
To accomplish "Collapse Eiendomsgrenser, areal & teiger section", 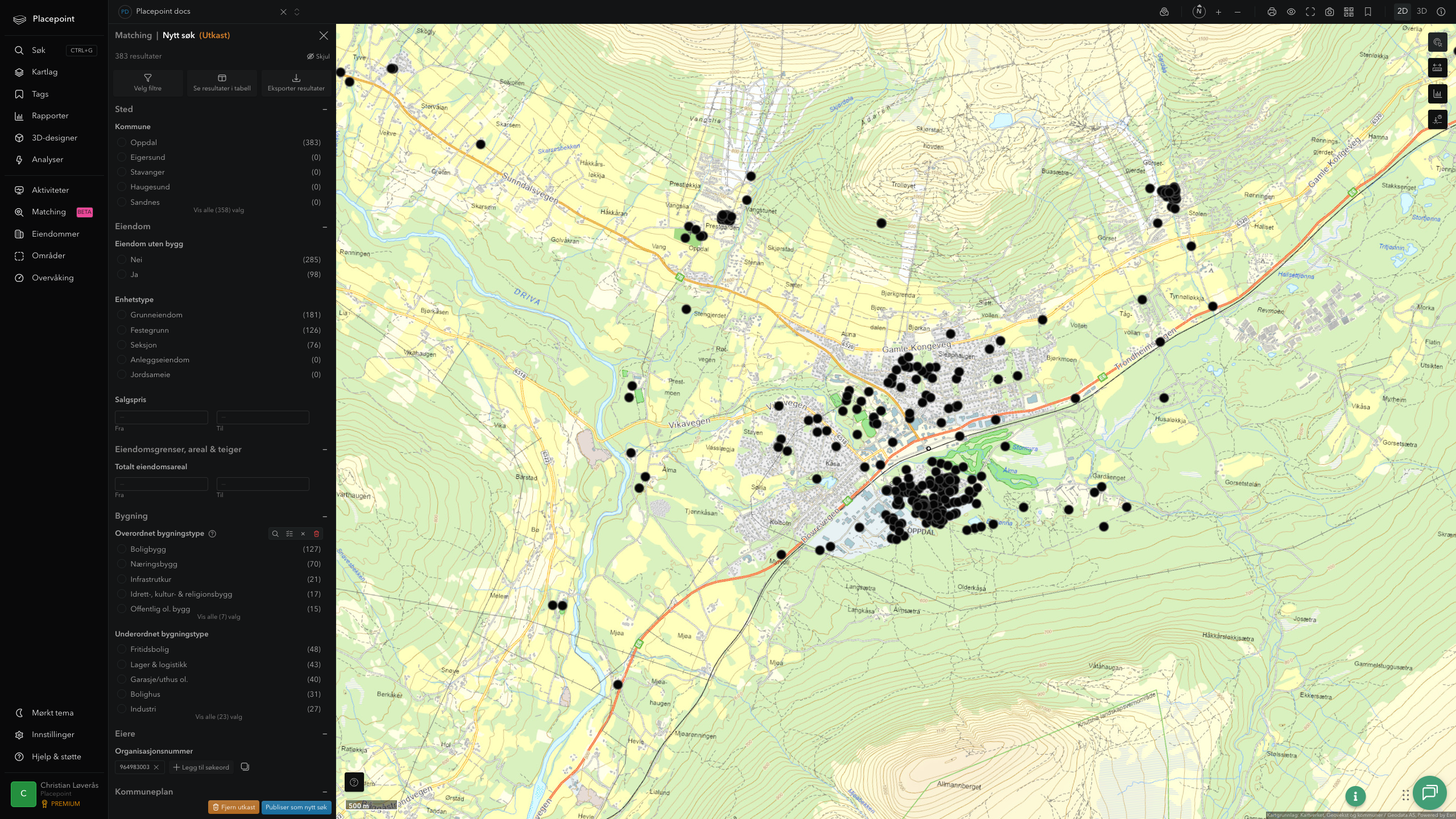I will pos(325,449).
